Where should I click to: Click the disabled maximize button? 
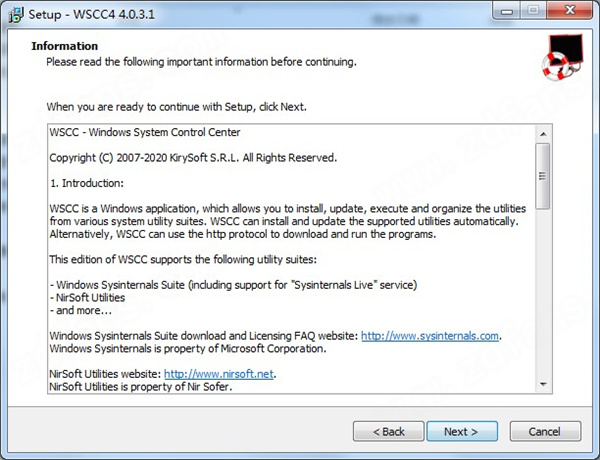tap(533, 11)
